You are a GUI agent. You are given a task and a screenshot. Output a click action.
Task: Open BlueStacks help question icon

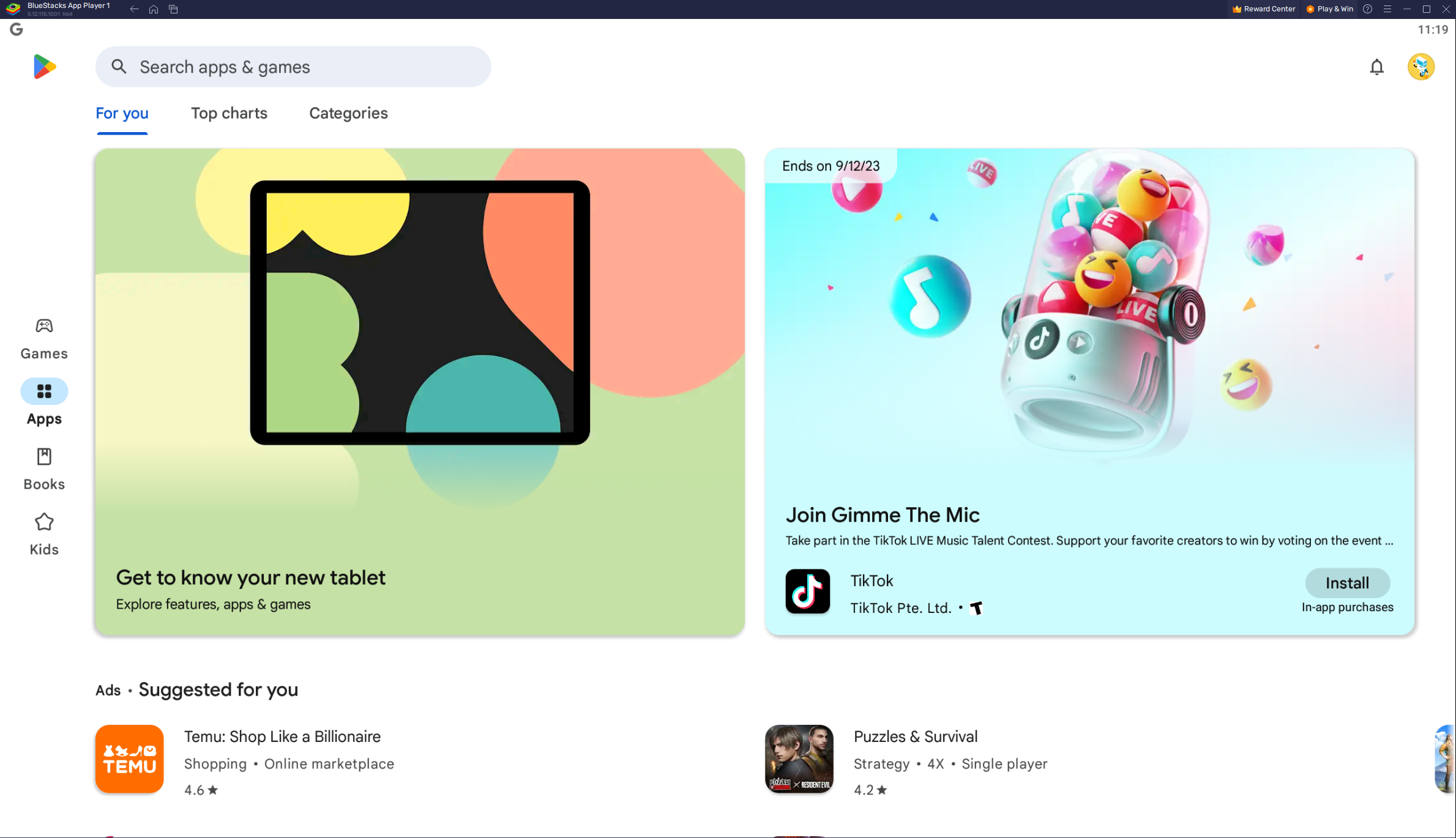coord(1368,9)
